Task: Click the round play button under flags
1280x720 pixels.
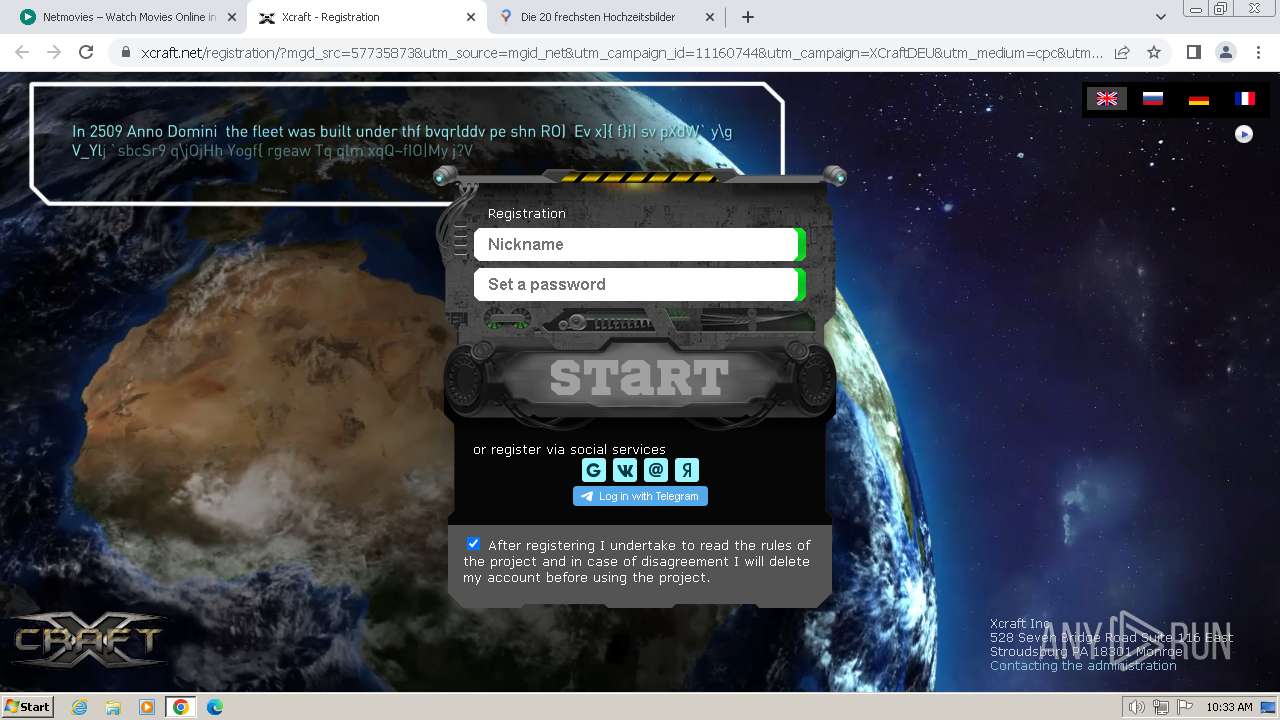Action: click(1244, 134)
